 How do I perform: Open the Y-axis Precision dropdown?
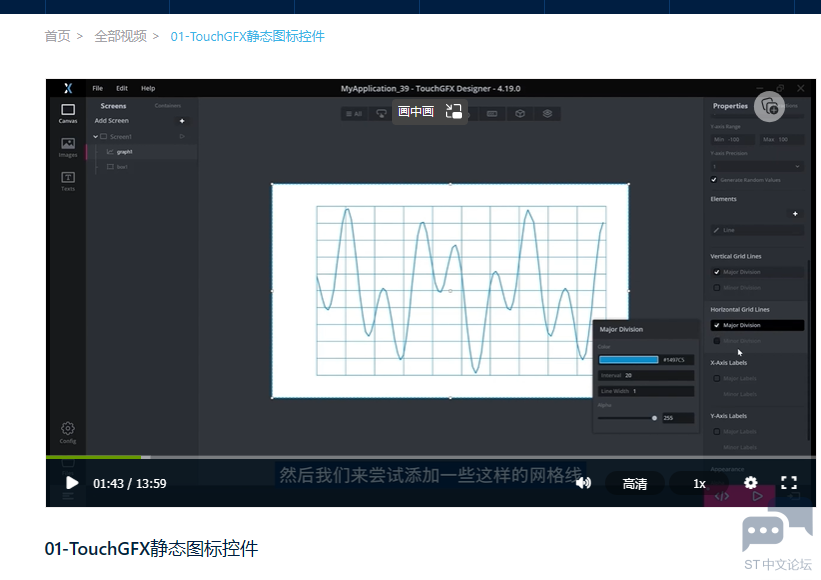[x=757, y=166]
